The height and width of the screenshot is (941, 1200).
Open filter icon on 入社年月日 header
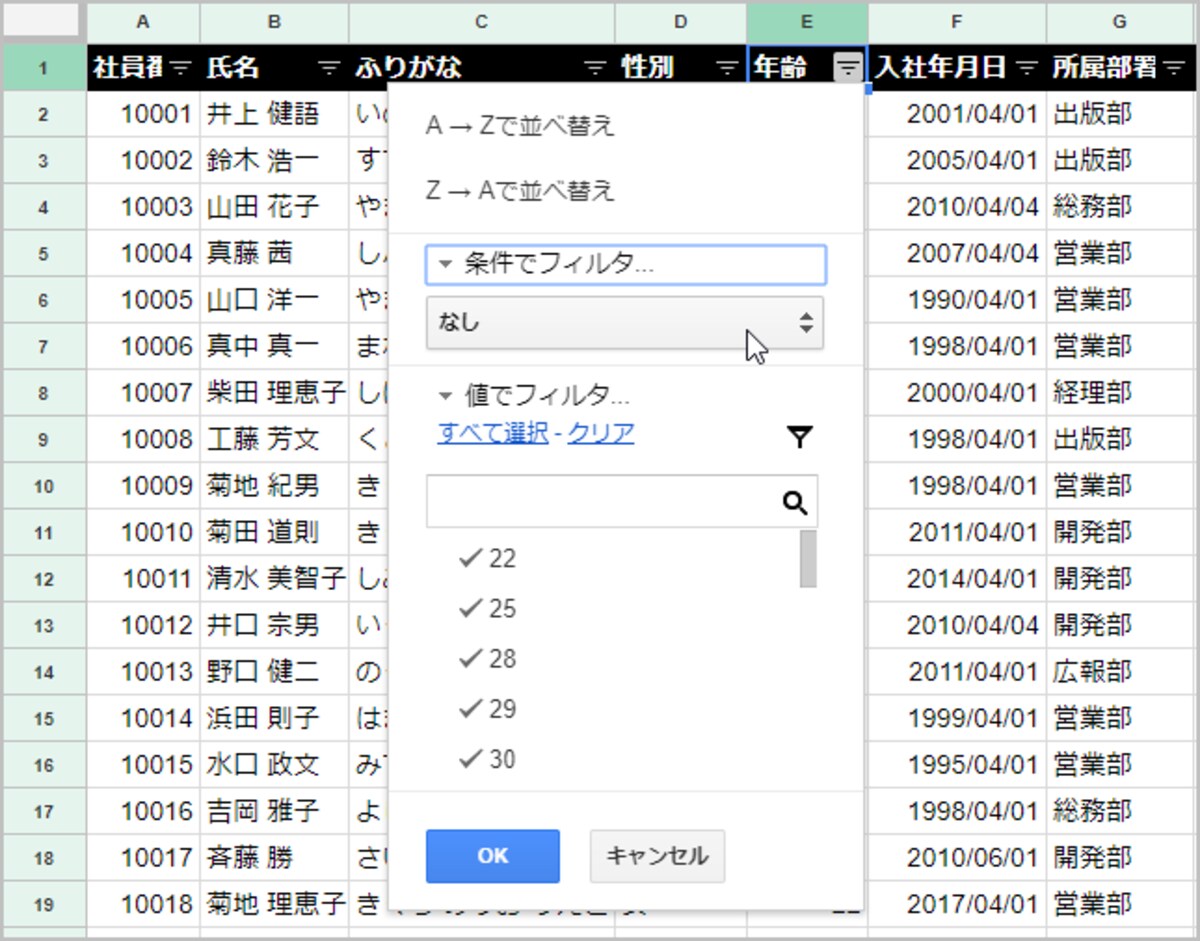(1026, 68)
